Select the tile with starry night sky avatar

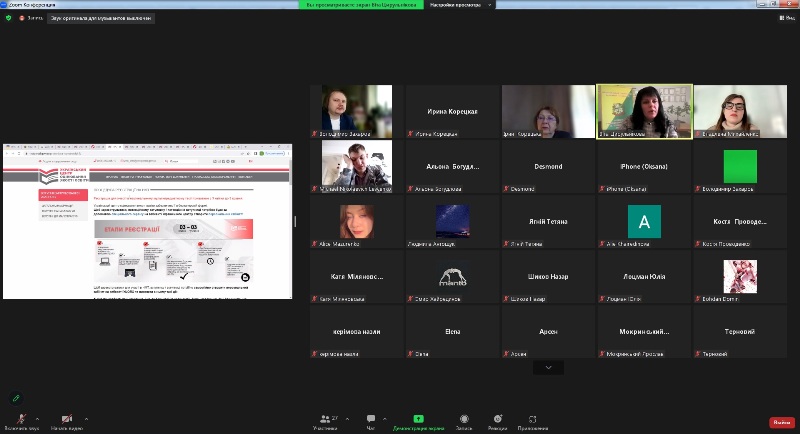453,221
